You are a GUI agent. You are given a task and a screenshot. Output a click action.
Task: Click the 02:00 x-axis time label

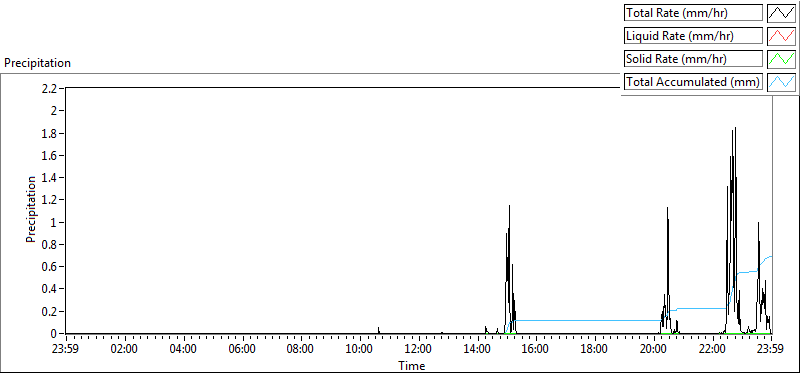pos(125,350)
